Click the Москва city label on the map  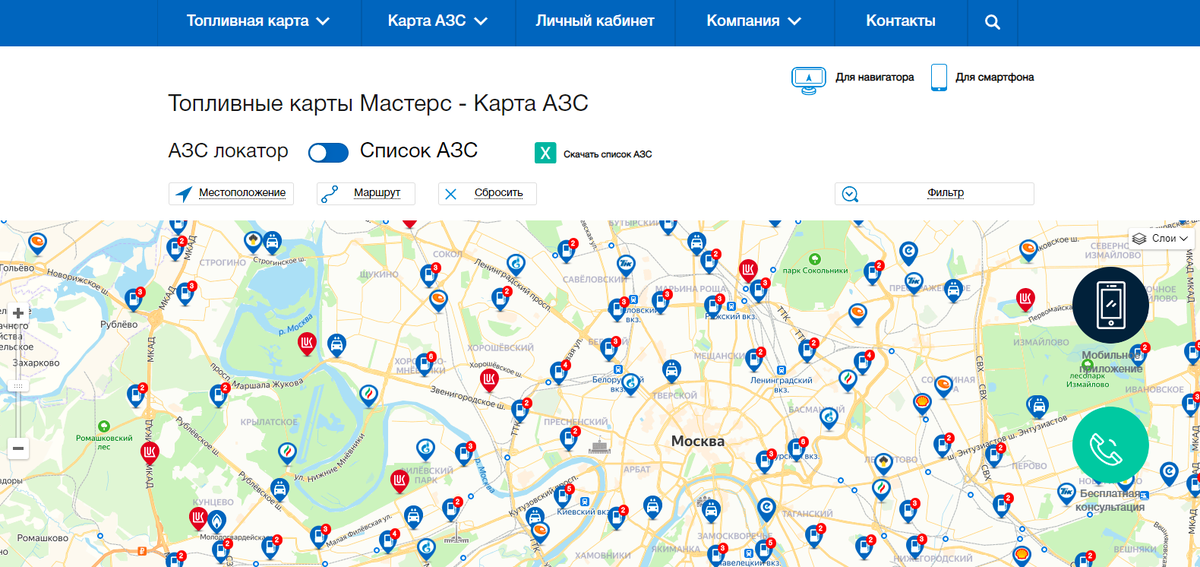coord(698,441)
